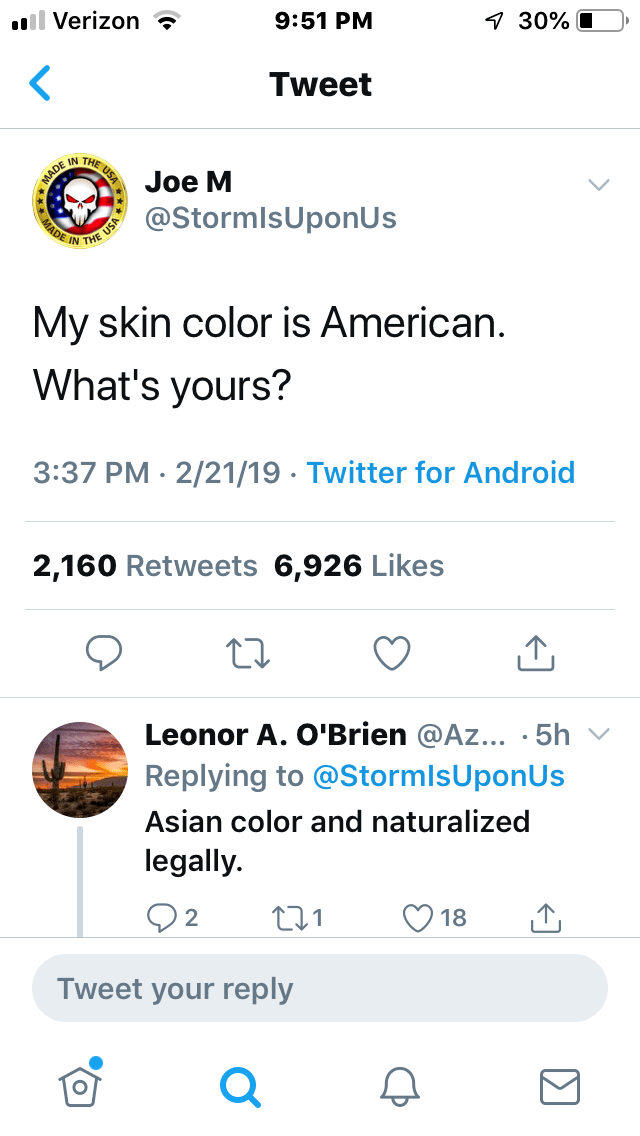The image size is (640, 1136).
Task: Open Joe M's profile picture
Action: click(81, 203)
